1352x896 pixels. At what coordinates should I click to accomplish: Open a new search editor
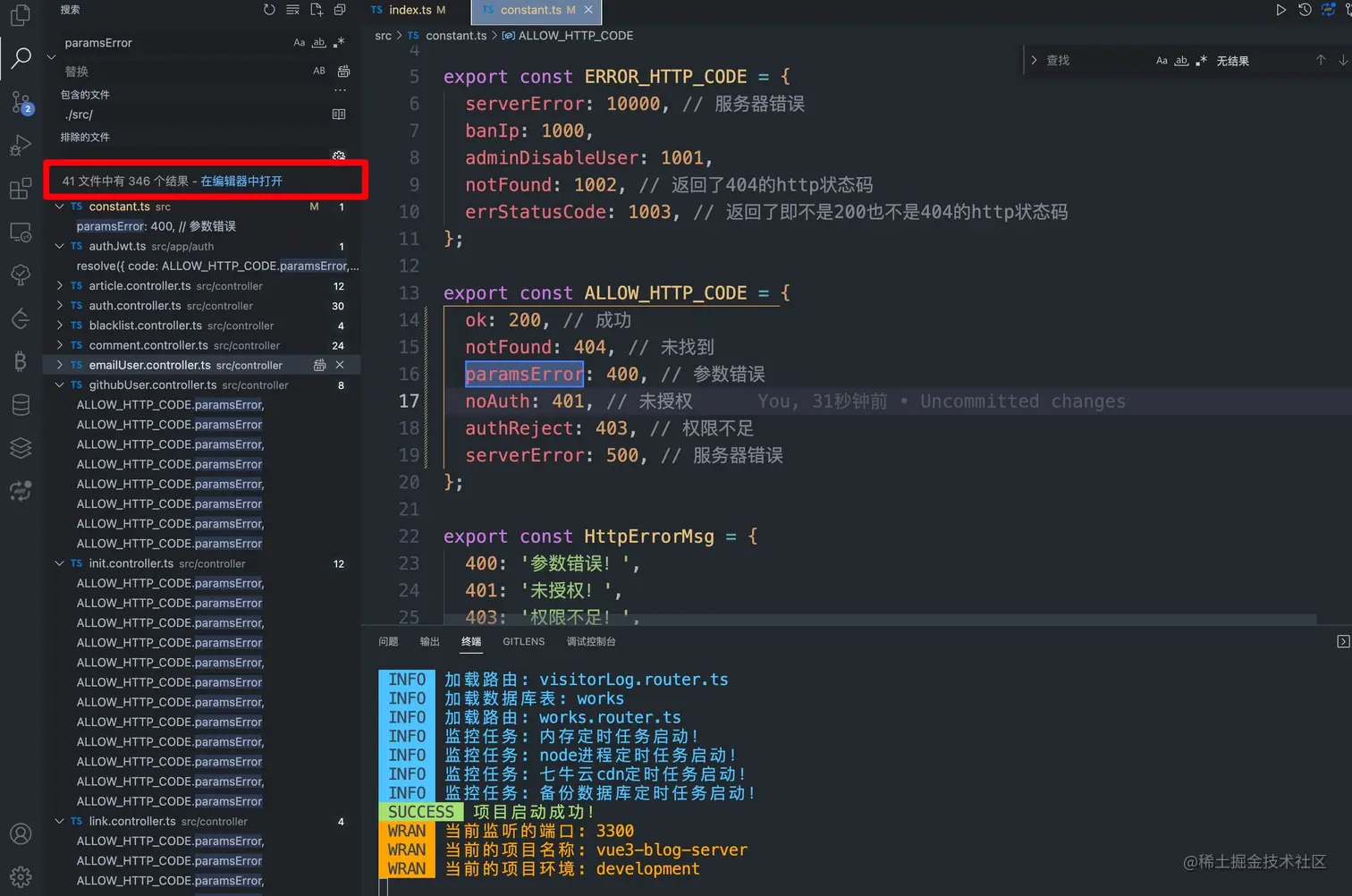(317, 10)
